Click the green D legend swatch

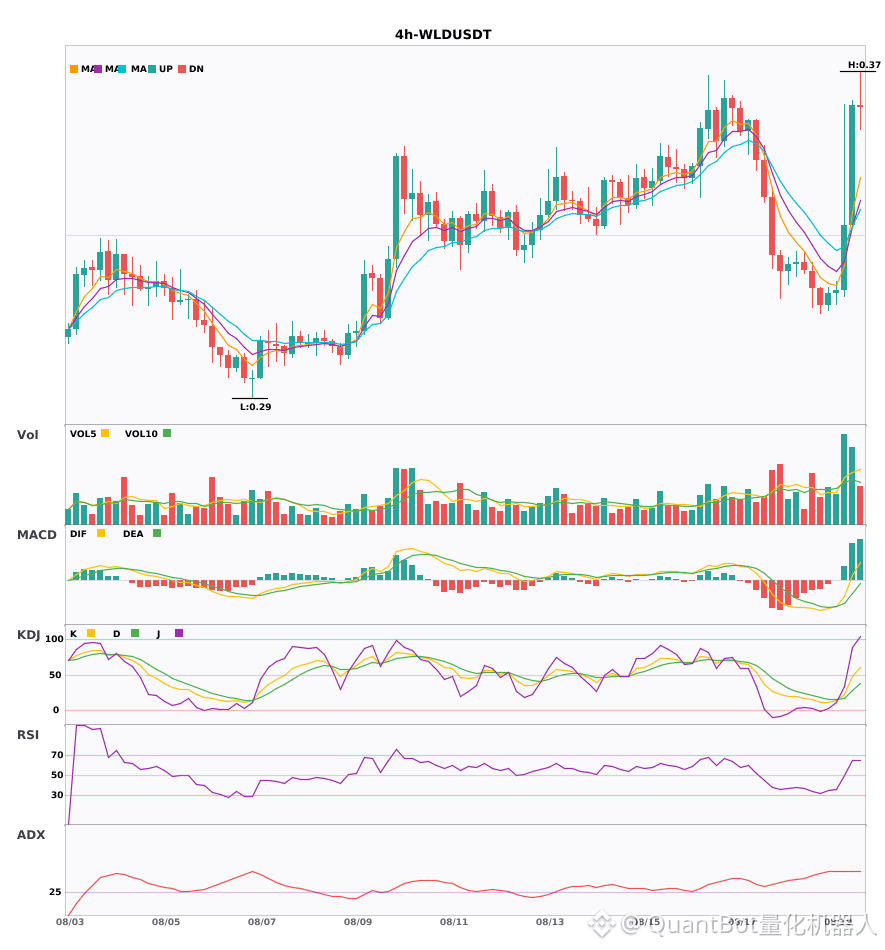pyautogui.click(x=135, y=633)
